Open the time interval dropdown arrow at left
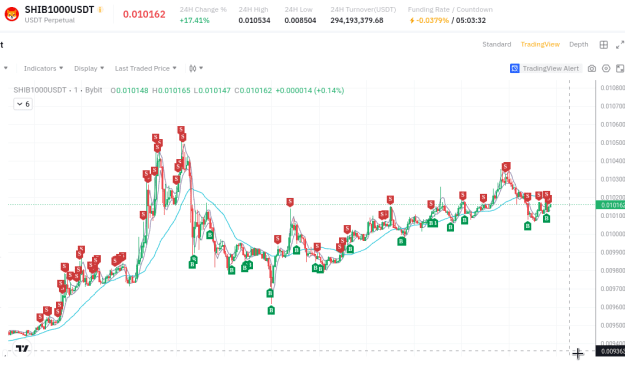The width and height of the screenshot is (625, 370). tap(6, 68)
